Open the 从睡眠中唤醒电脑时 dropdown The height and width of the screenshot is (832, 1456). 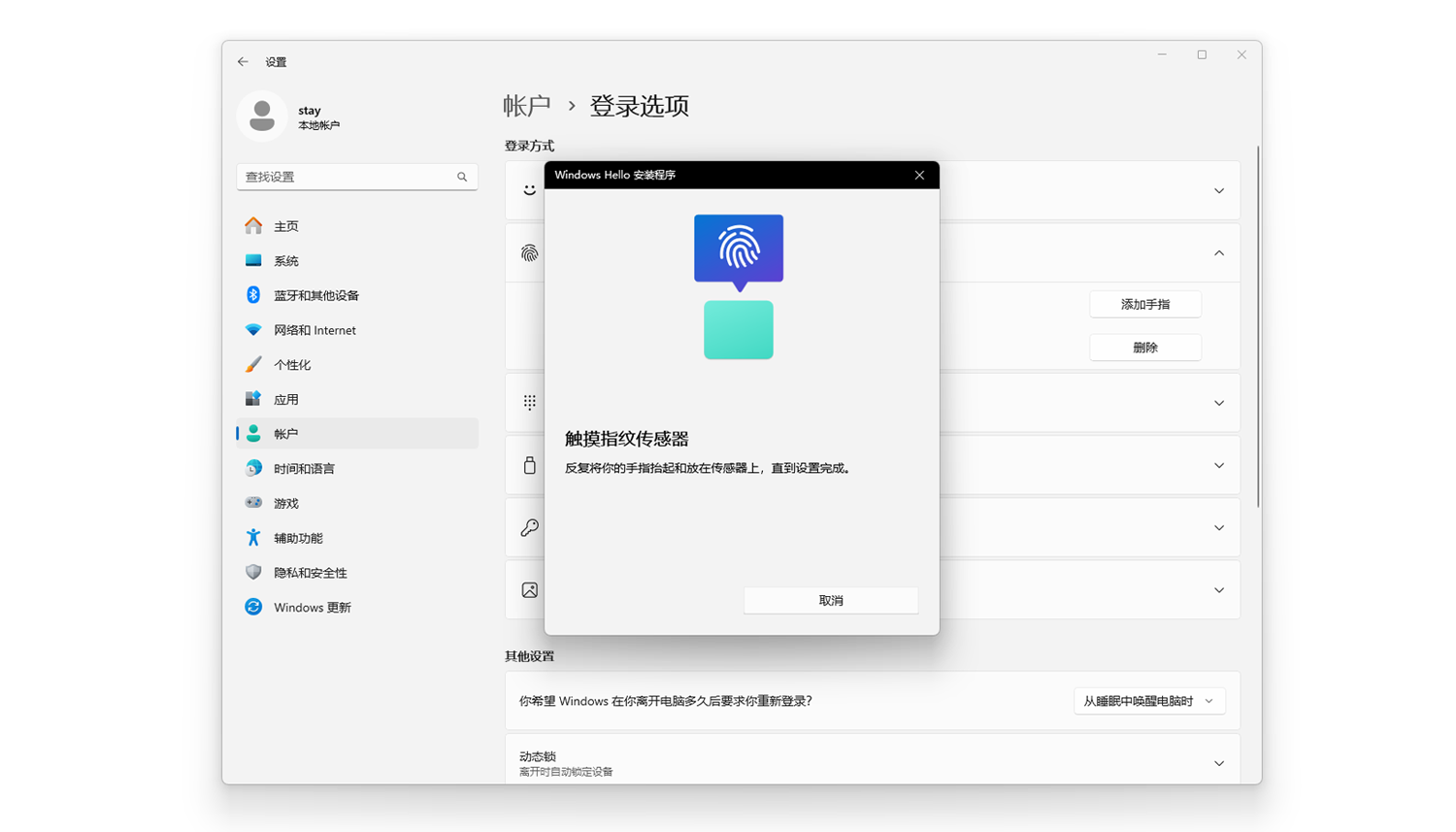click(1149, 701)
